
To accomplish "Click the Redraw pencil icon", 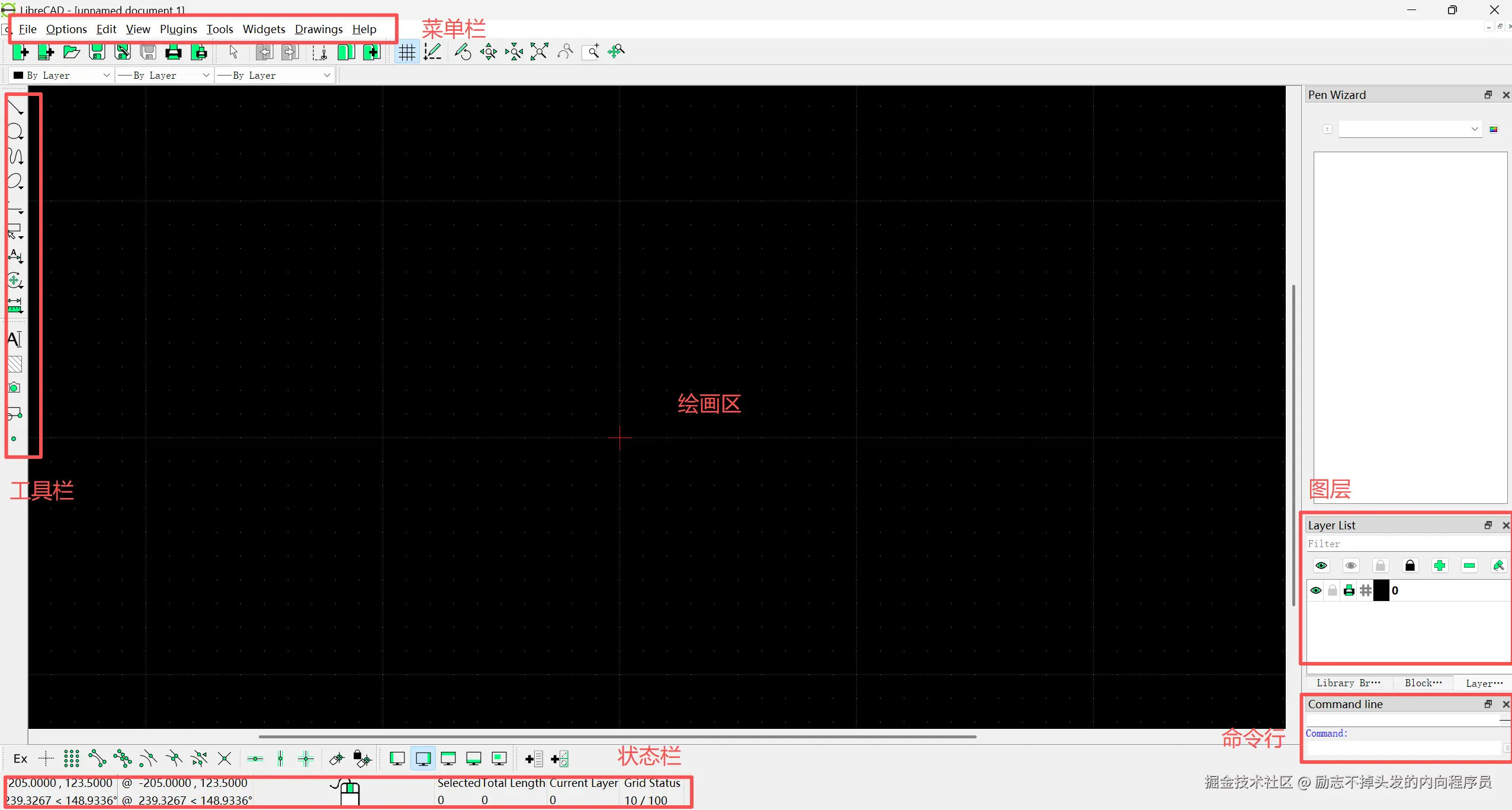I will pos(463,52).
